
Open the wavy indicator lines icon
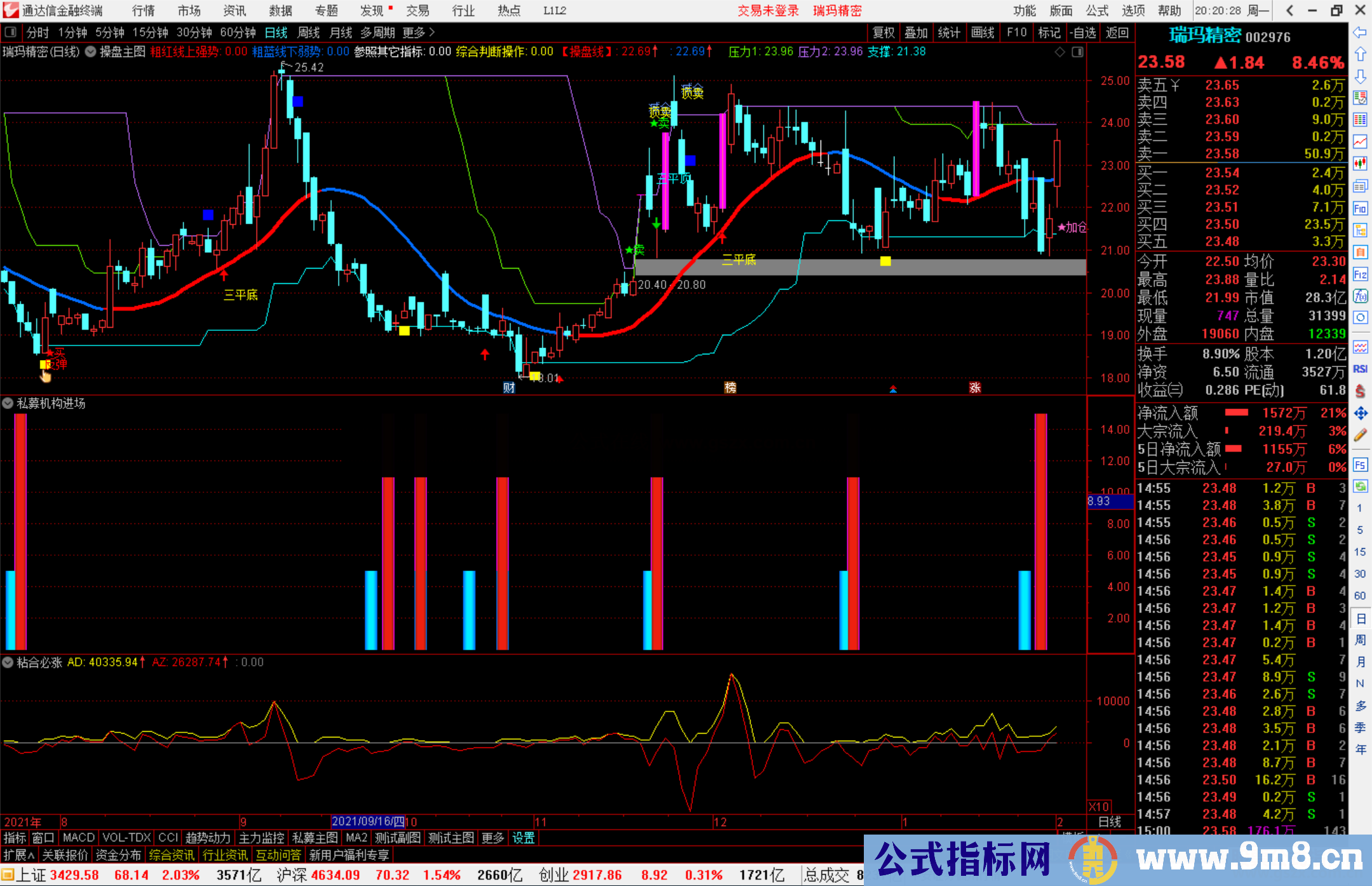coord(1360,347)
